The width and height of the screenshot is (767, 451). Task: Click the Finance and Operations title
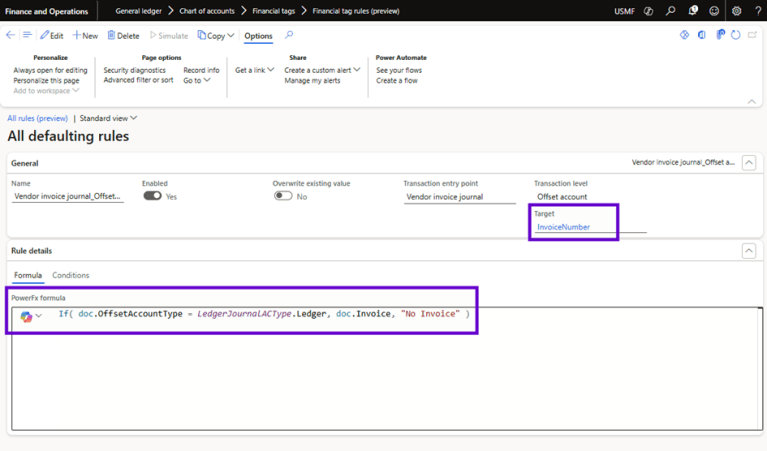[46, 11]
